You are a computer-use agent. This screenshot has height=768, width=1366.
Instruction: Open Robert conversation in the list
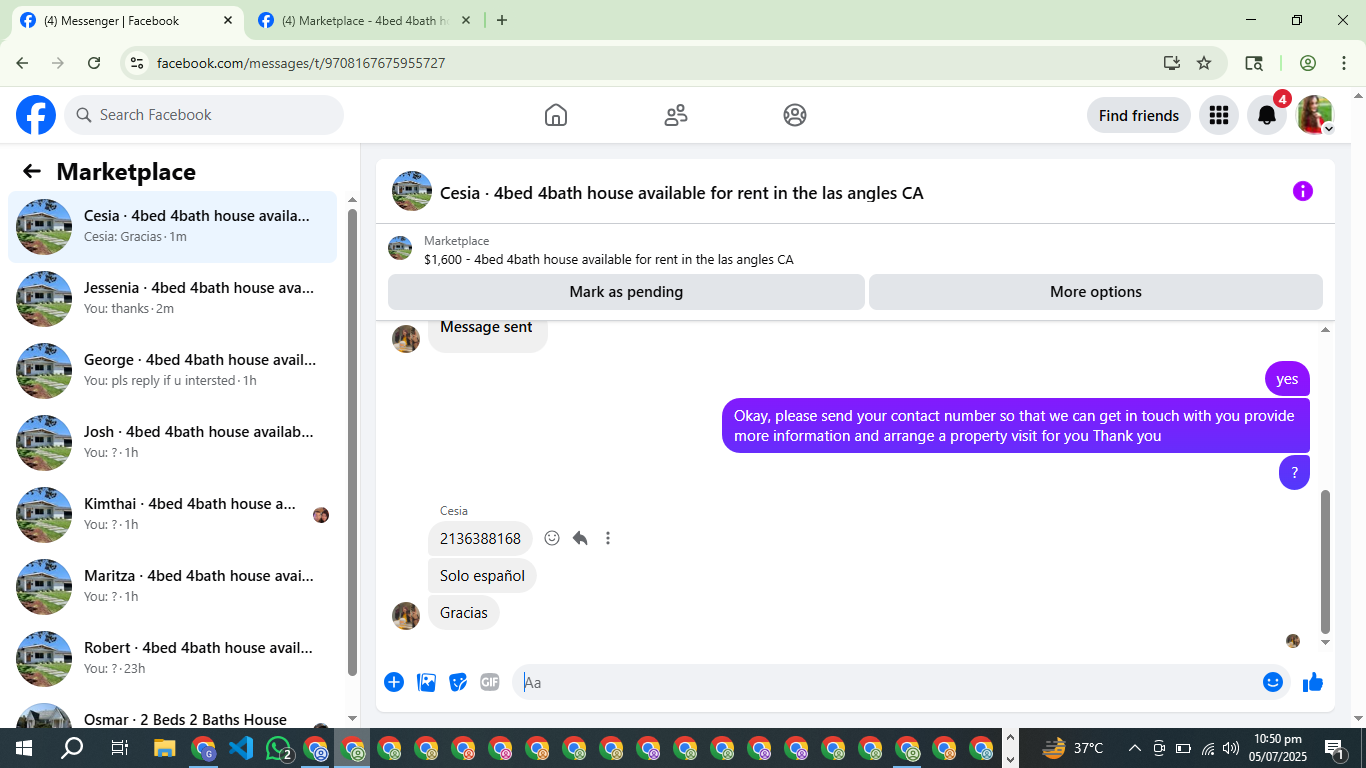tap(172, 659)
